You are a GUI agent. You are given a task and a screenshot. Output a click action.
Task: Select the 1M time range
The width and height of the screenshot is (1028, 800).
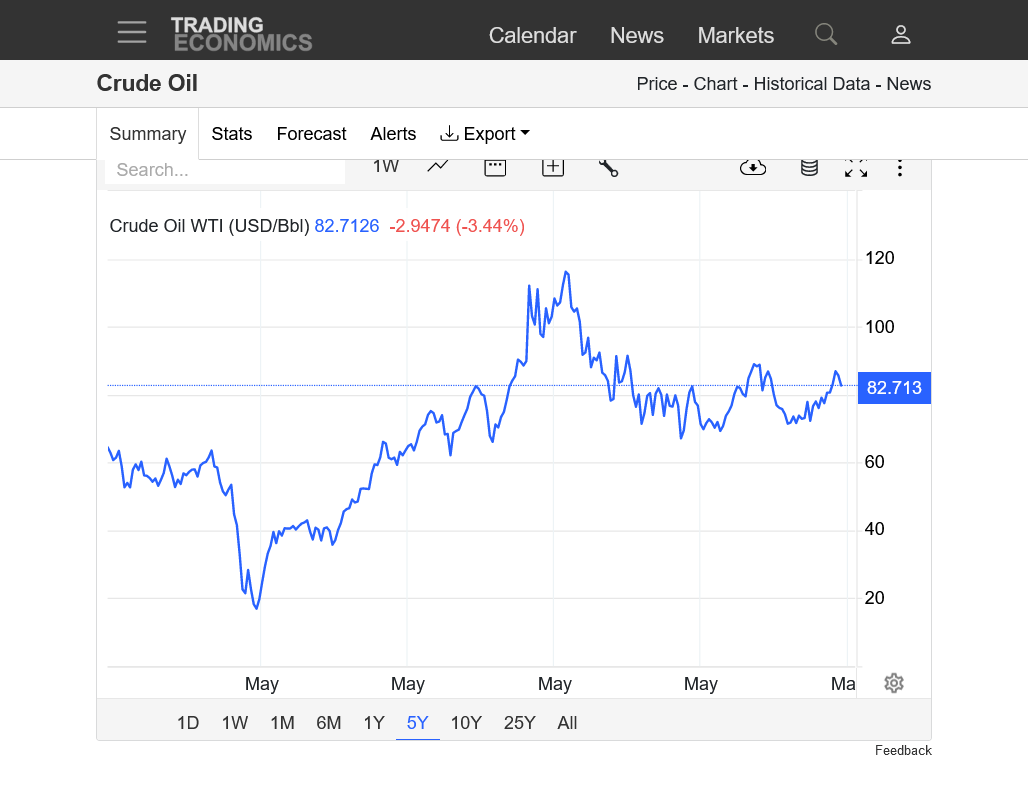click(282, 723)
